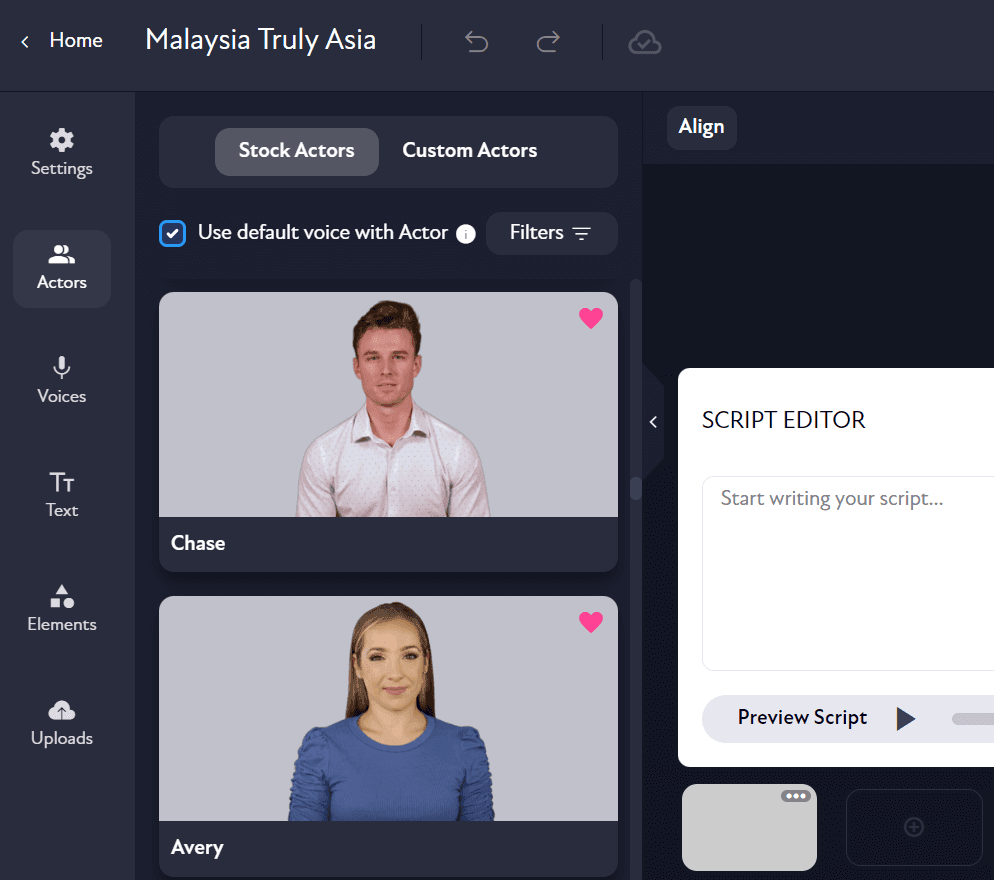Uncheck Use default voice with Actor
Viewport: 994px width, 880px height.
(x=173, y=233)
